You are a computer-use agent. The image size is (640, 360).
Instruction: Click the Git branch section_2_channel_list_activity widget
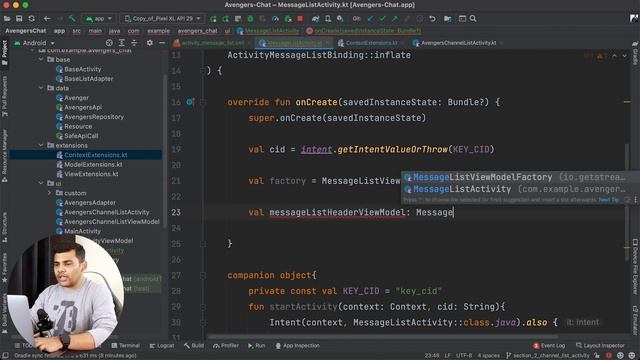pyautogui.click(x=548, y=356)
